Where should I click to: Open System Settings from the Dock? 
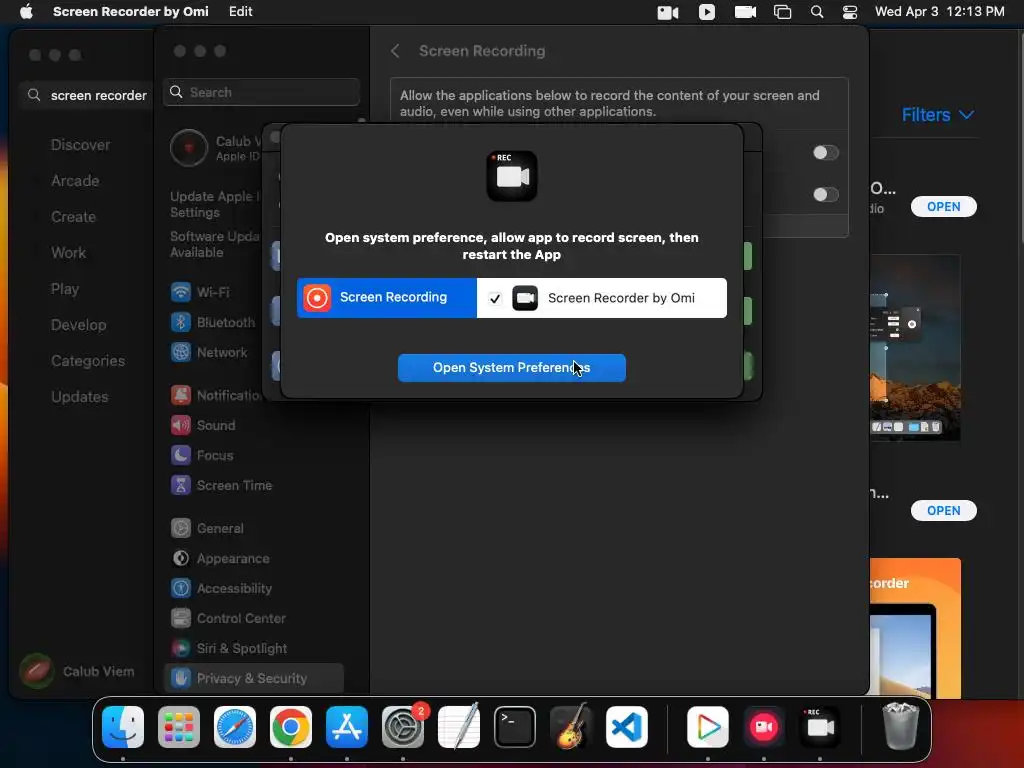point(403,727)
